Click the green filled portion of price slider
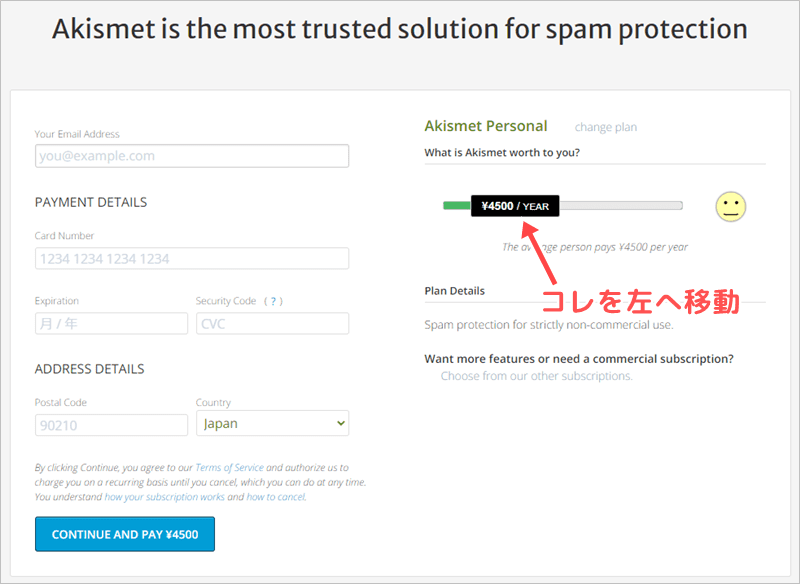The width and height of the screenshot is (800, 584). pos(457,206)
